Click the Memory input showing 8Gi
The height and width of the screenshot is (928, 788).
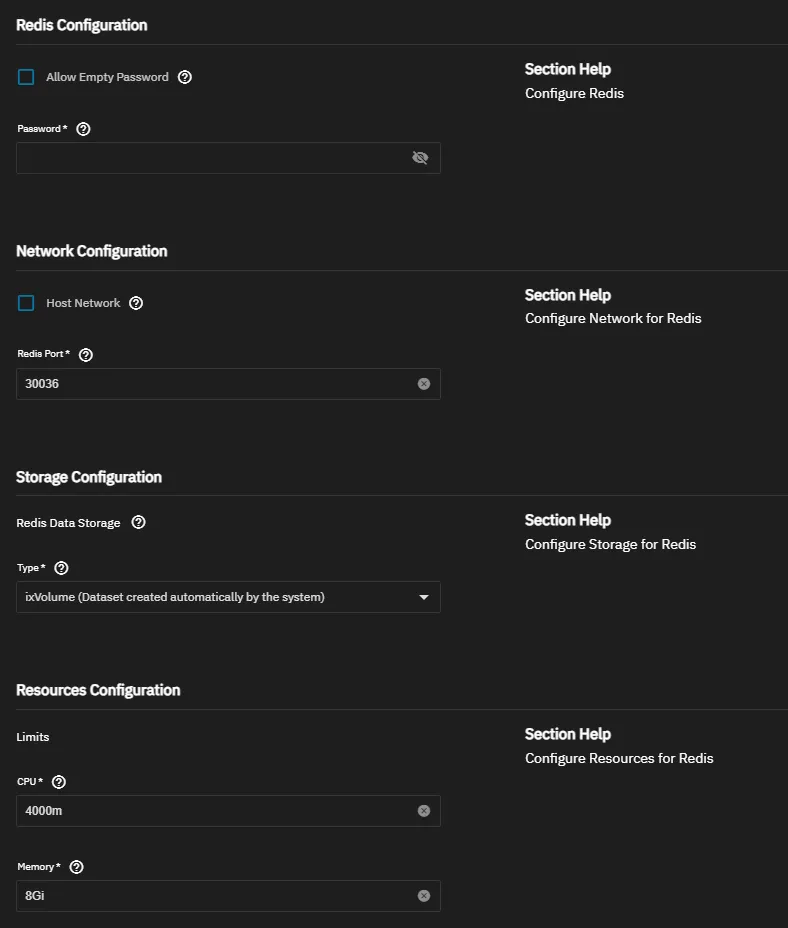click(x=210, y=896)
